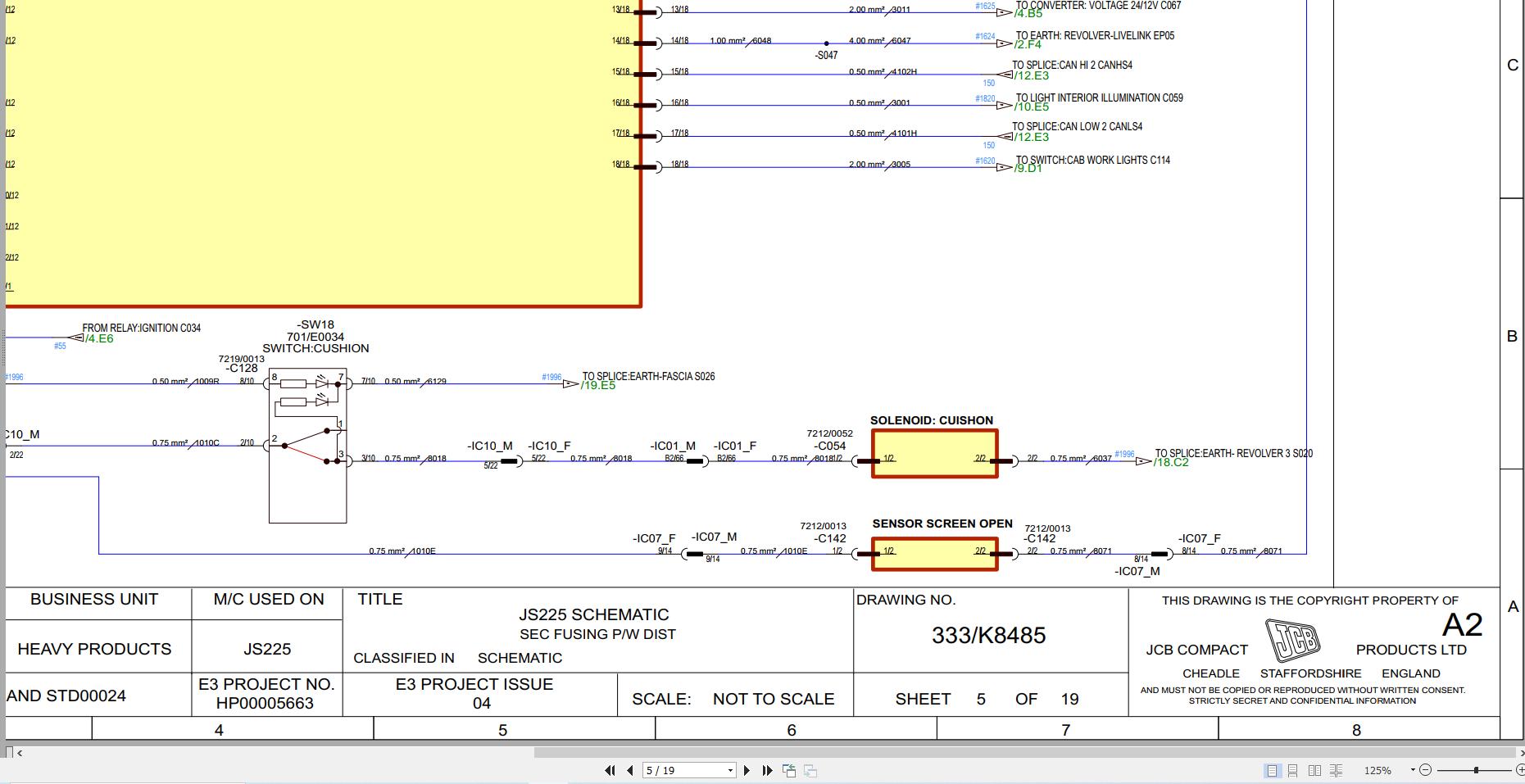Image resolution: width=1525 pixels, height=784 pixels.
Task: Open the page number dropdown
Action: click(x=730, y=771)
